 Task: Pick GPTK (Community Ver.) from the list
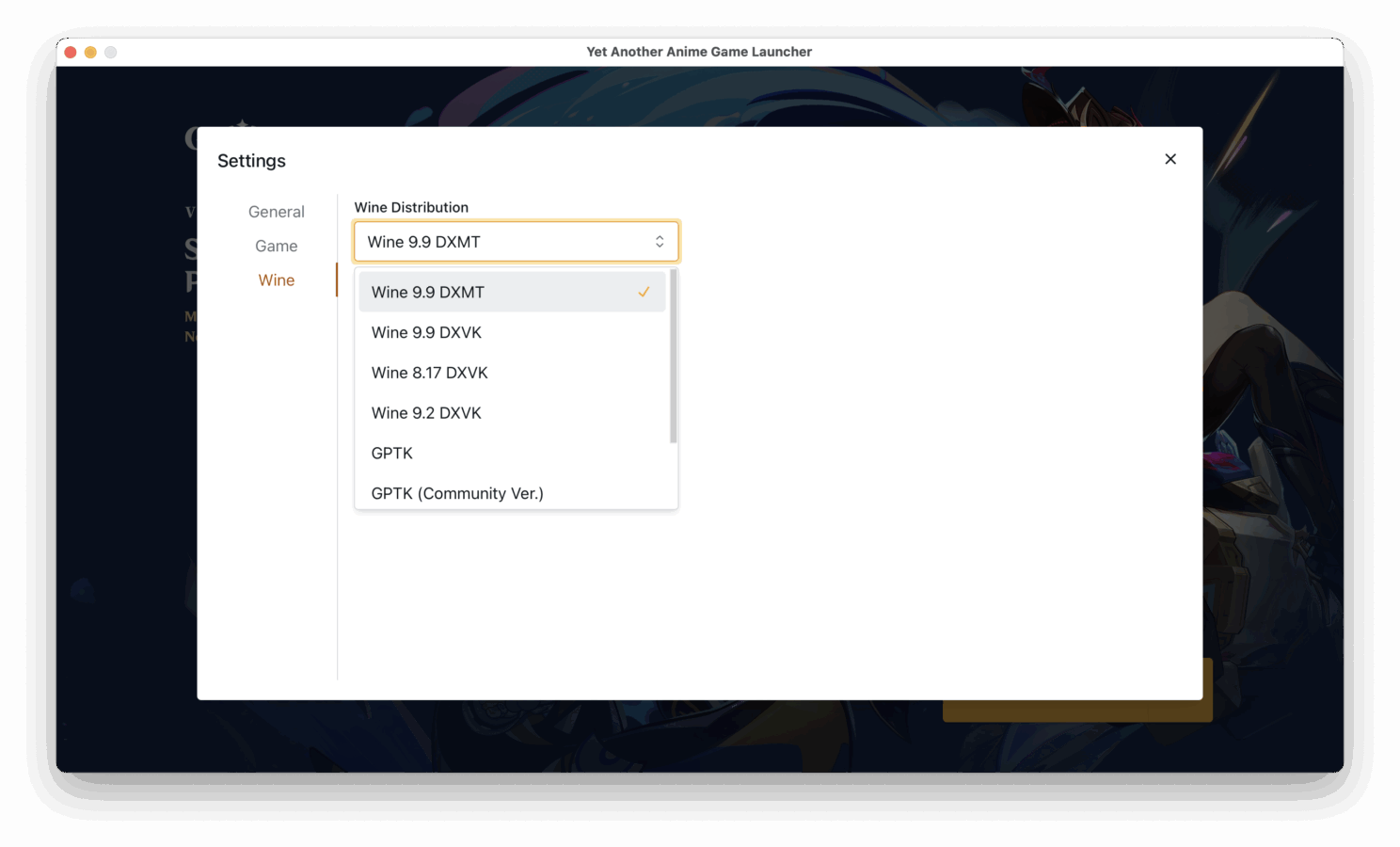[457, 493]
